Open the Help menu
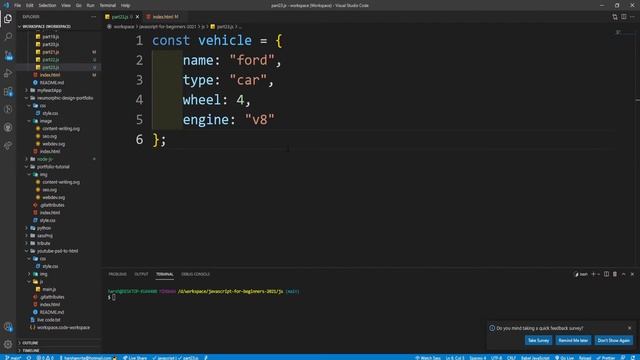640x360 pixels. (x=125, y=5)
